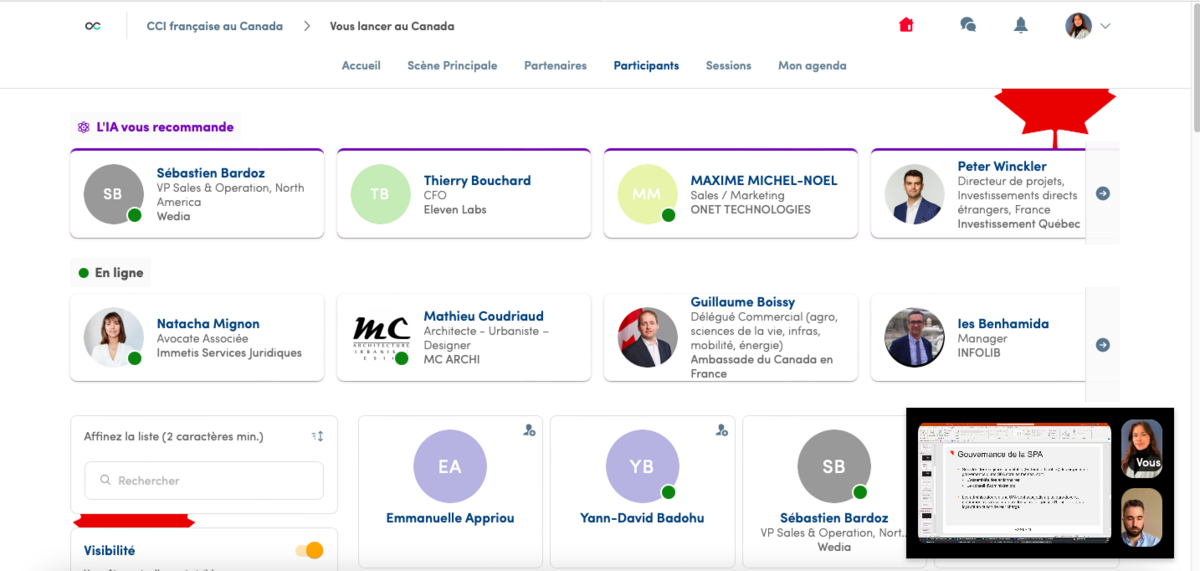
Task: Click add-contact icon on Emmanuelle Appriou card
Action: pos(529,431)
